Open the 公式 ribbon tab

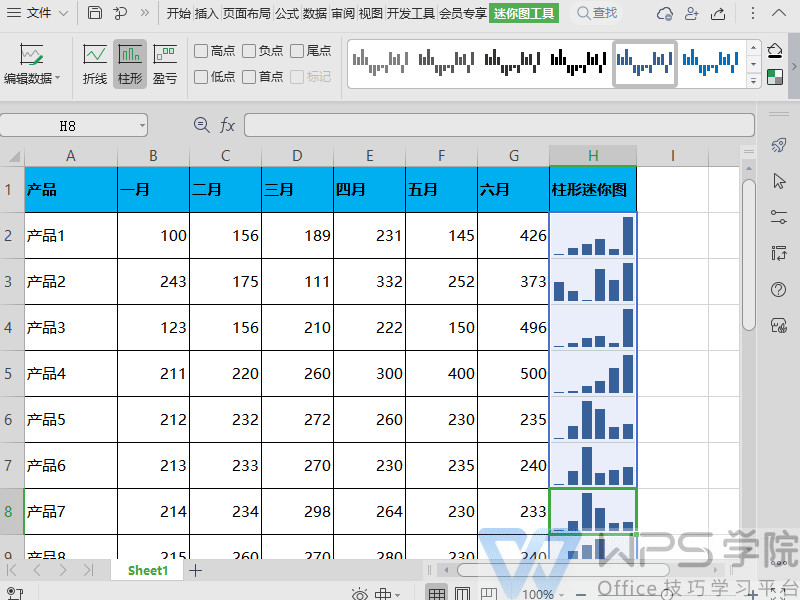pyautogui.click(x=287, y=13)
